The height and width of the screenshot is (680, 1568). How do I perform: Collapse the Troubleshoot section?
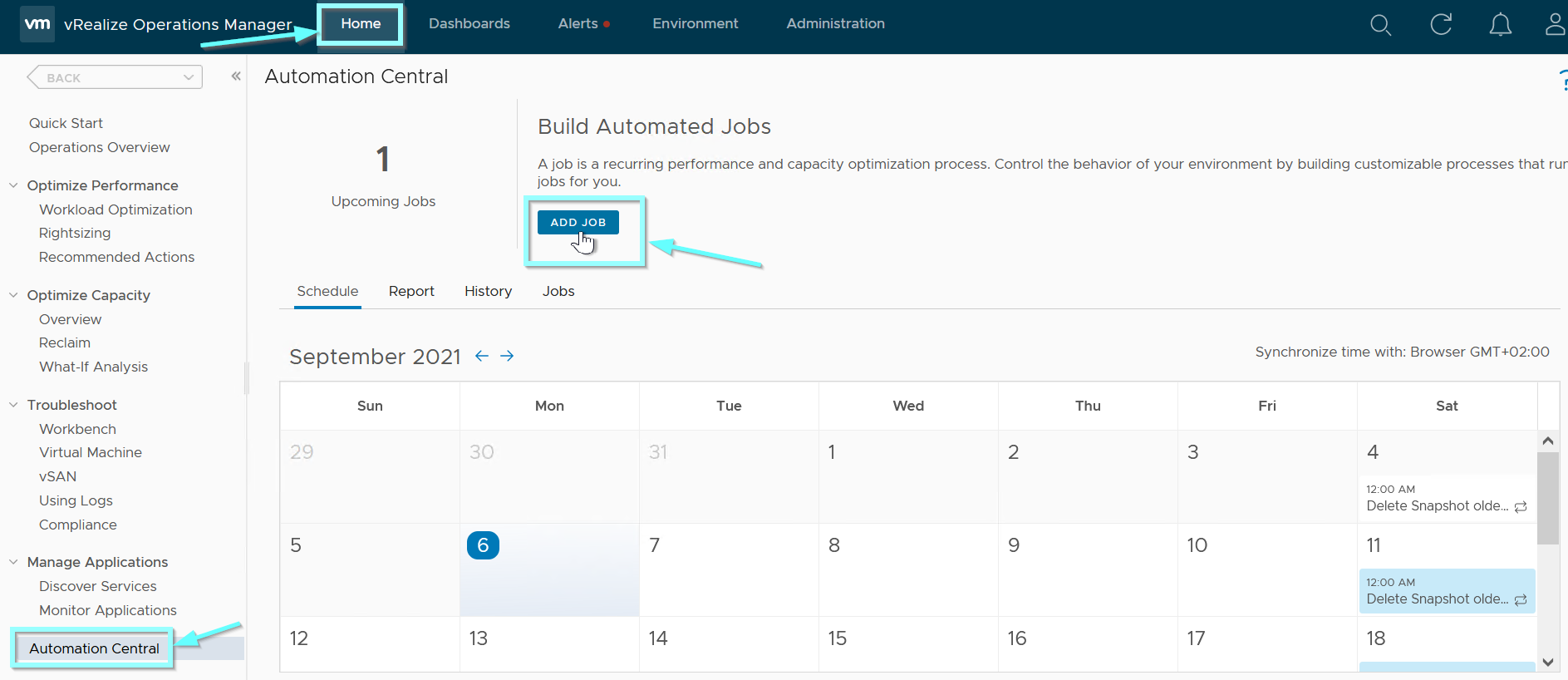(13, 405)
